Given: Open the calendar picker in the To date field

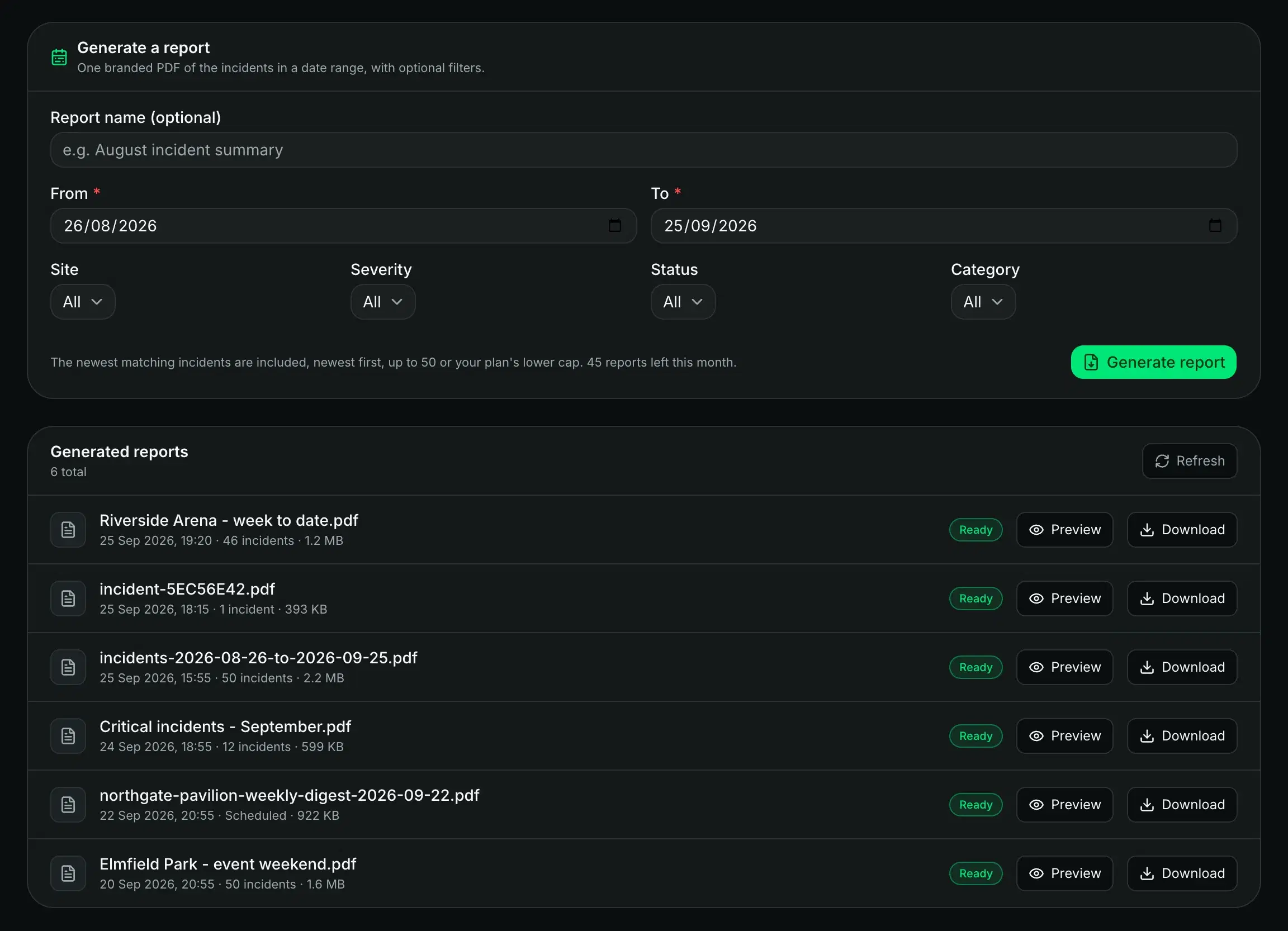Looking at the screenshot, I should coord(1215,225).
